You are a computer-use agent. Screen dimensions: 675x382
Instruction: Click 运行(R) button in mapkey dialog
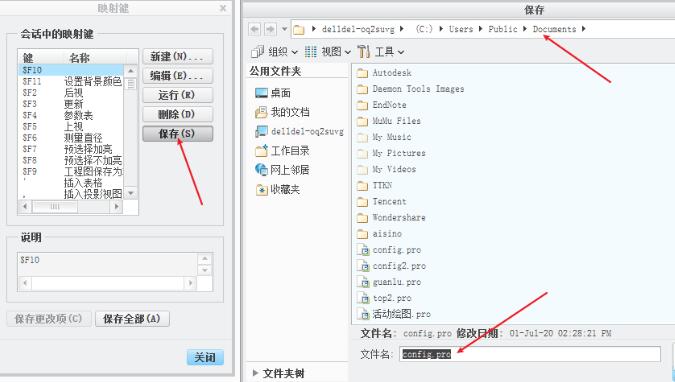click(x=177, y=95)
